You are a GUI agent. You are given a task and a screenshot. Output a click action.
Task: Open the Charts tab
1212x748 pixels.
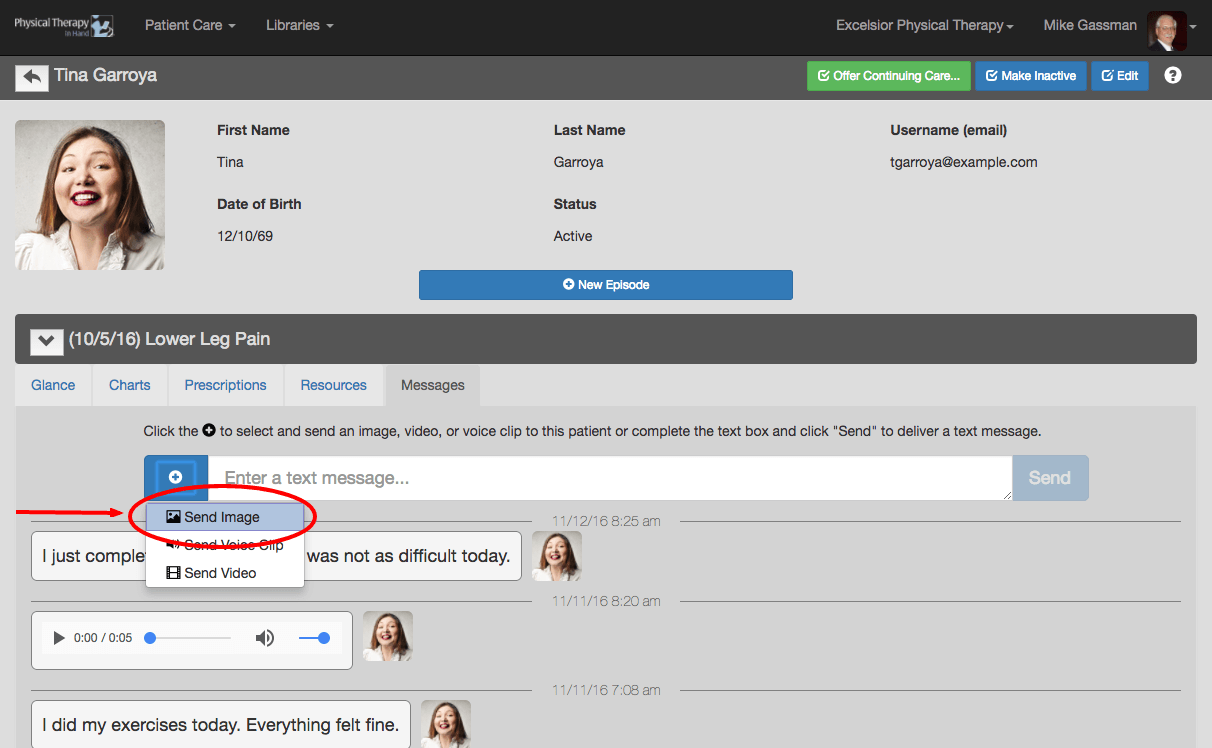tap(130, 385)
